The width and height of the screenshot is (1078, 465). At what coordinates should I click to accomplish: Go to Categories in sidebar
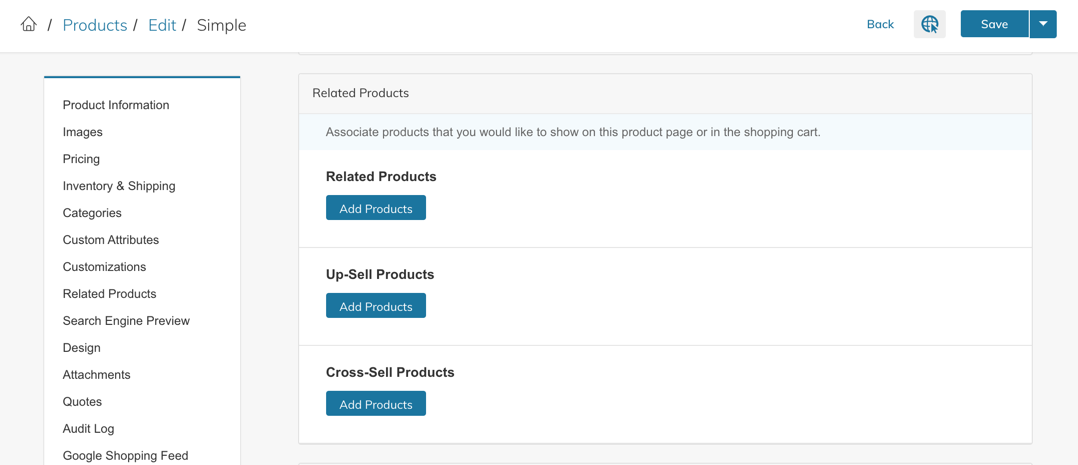point(92,213)
